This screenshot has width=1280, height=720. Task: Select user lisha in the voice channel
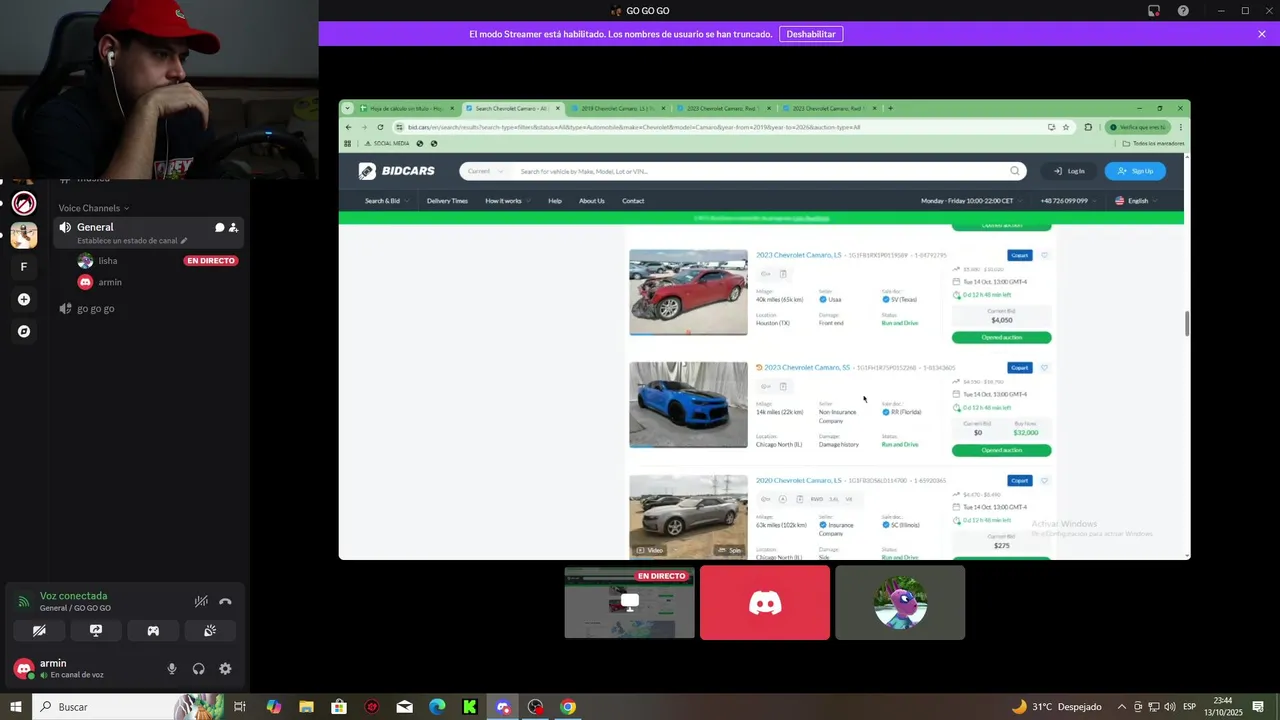107,261
